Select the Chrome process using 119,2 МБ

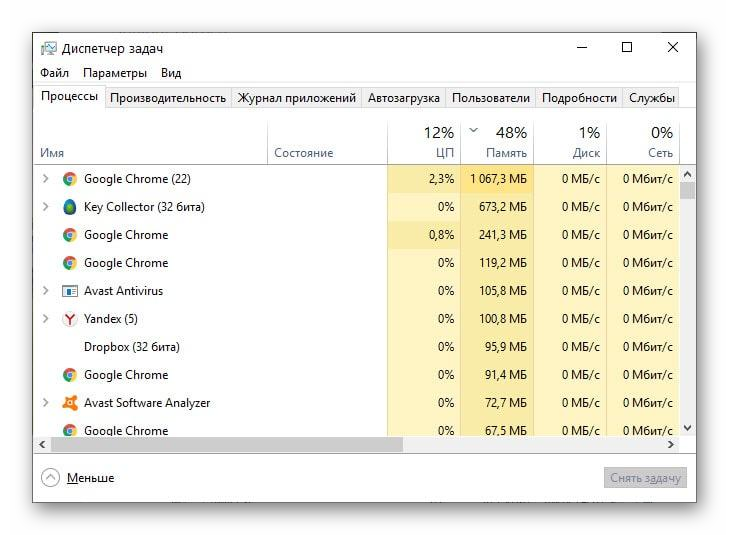tap(357, 263)
